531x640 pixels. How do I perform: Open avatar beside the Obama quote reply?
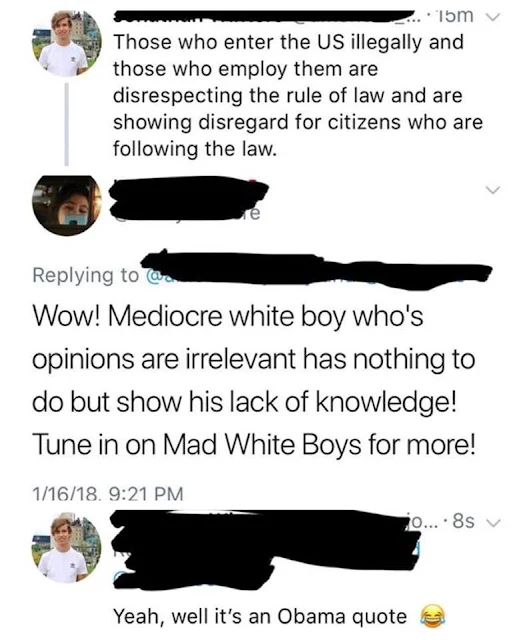(67, 548)
